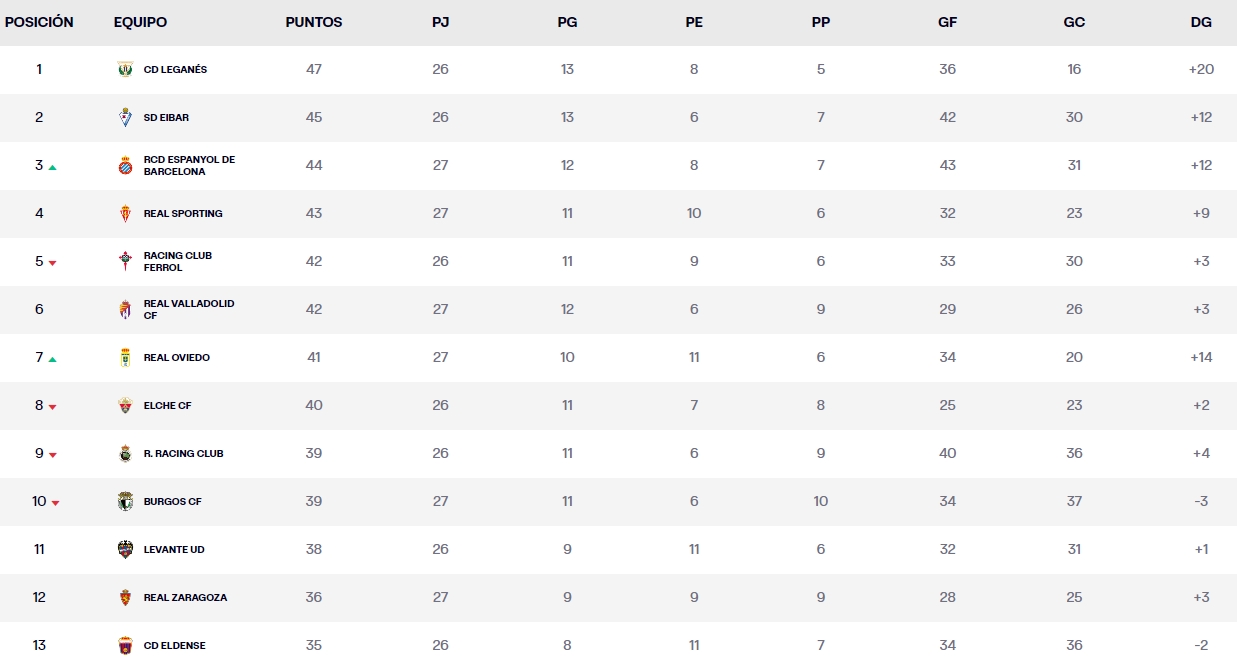This screenshot has width=1237, height=670.
Task: Click the GF column header
Action: click(x=947, y=22)
